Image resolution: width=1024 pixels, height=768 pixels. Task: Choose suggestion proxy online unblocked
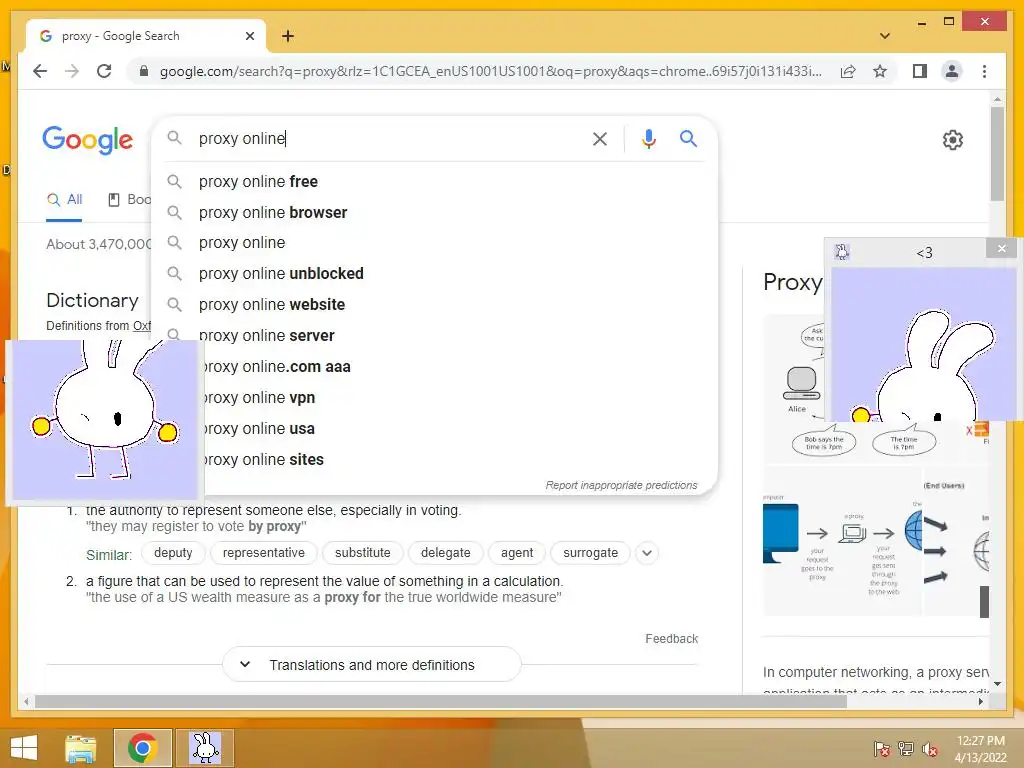click(x=434, y=274)
